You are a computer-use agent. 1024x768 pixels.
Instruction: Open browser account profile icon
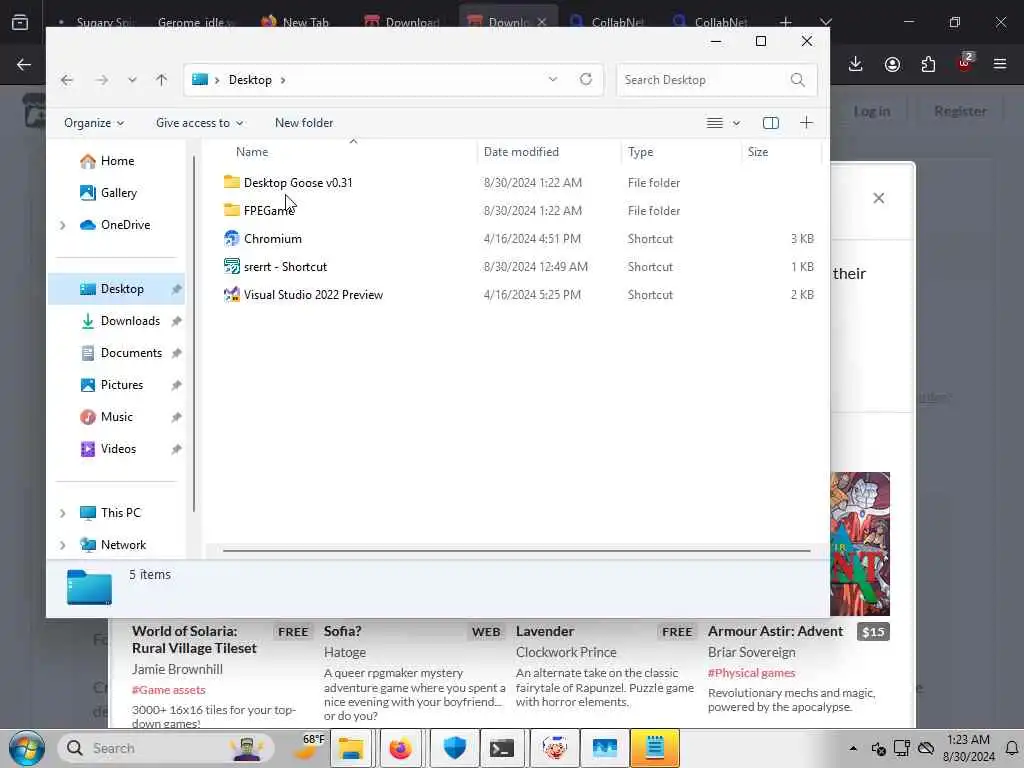(x=892, y=64)
